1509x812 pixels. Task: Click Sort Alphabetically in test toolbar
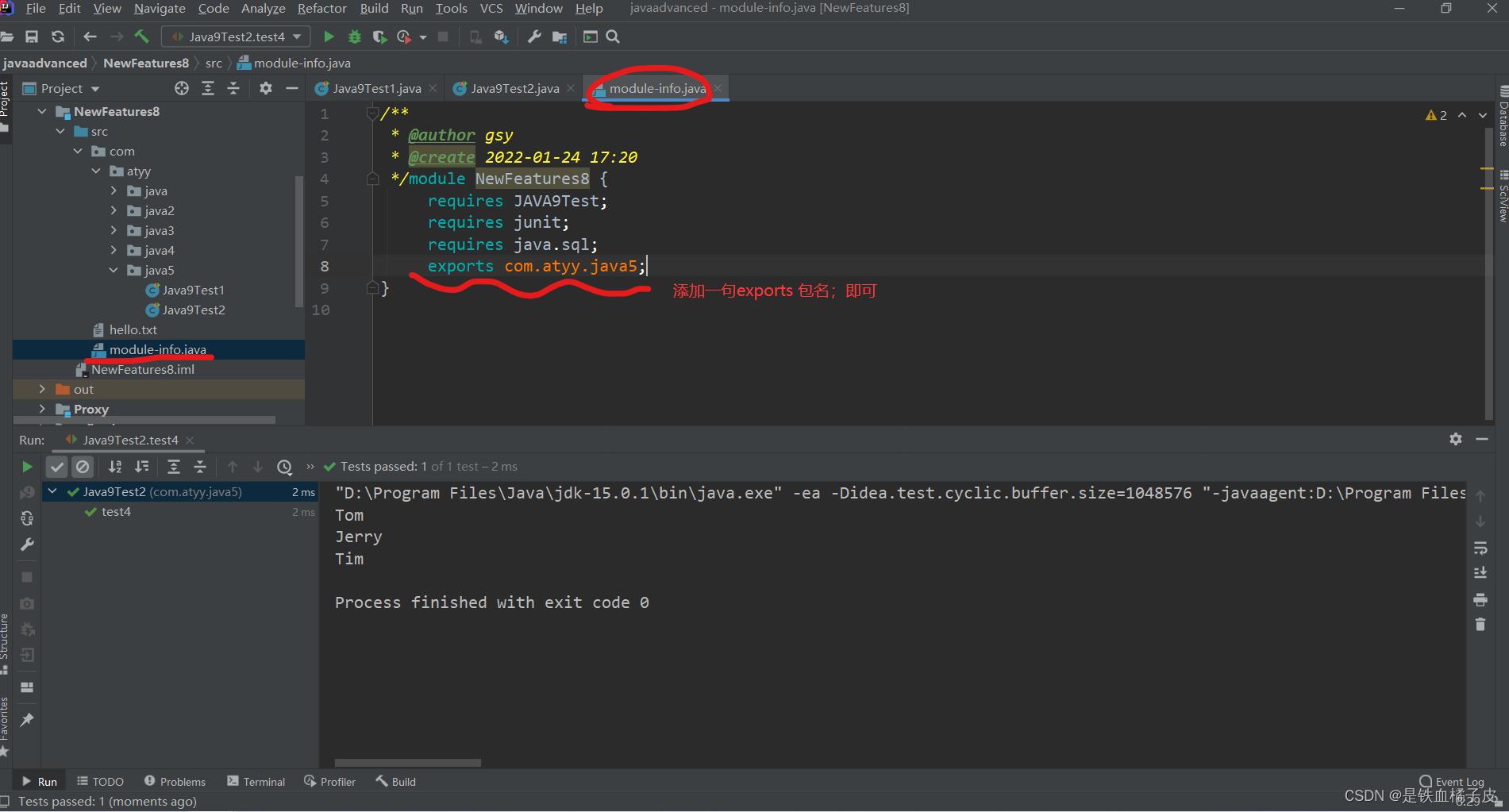pos(115,467)
